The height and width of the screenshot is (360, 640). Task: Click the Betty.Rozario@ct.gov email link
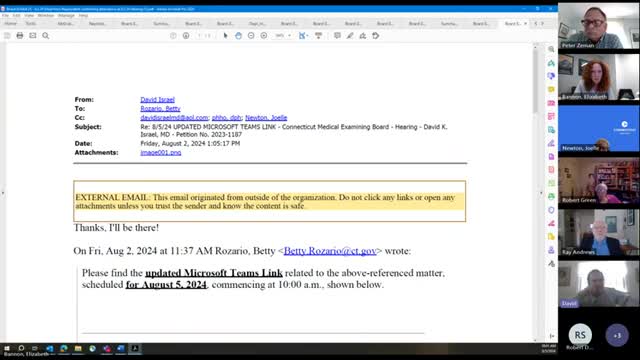330,251
